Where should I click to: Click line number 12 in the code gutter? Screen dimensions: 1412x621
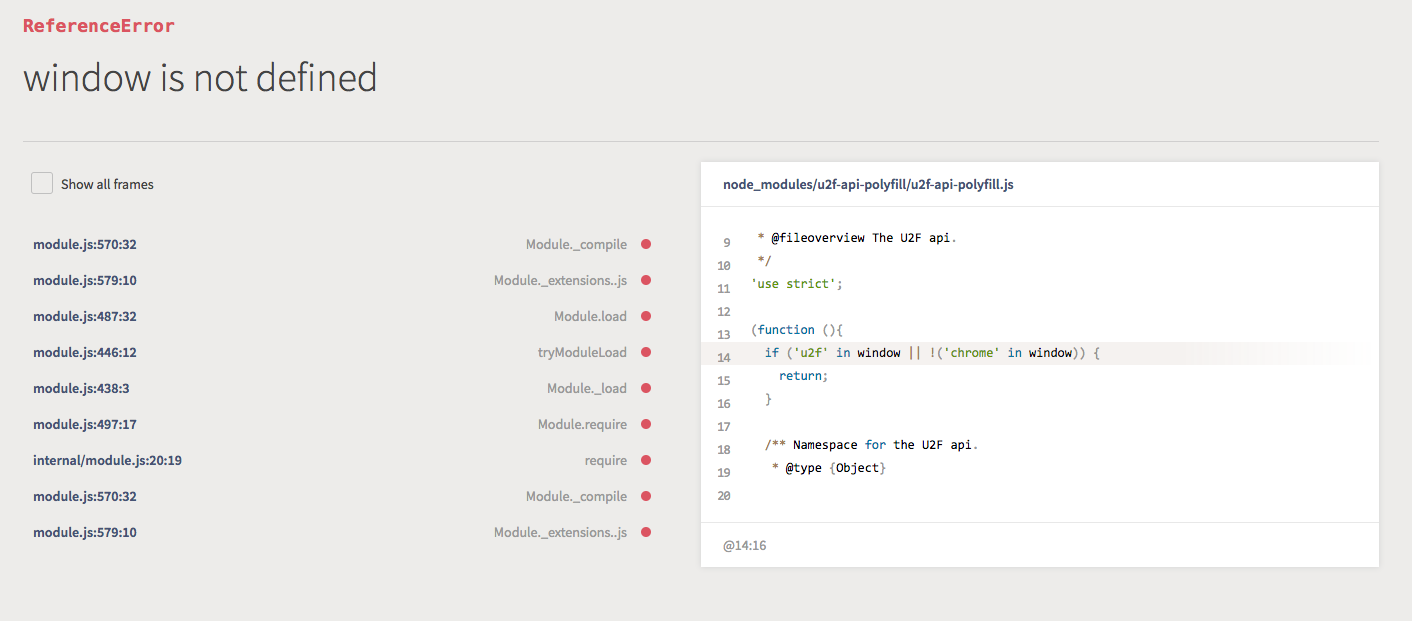coord(724,312)
